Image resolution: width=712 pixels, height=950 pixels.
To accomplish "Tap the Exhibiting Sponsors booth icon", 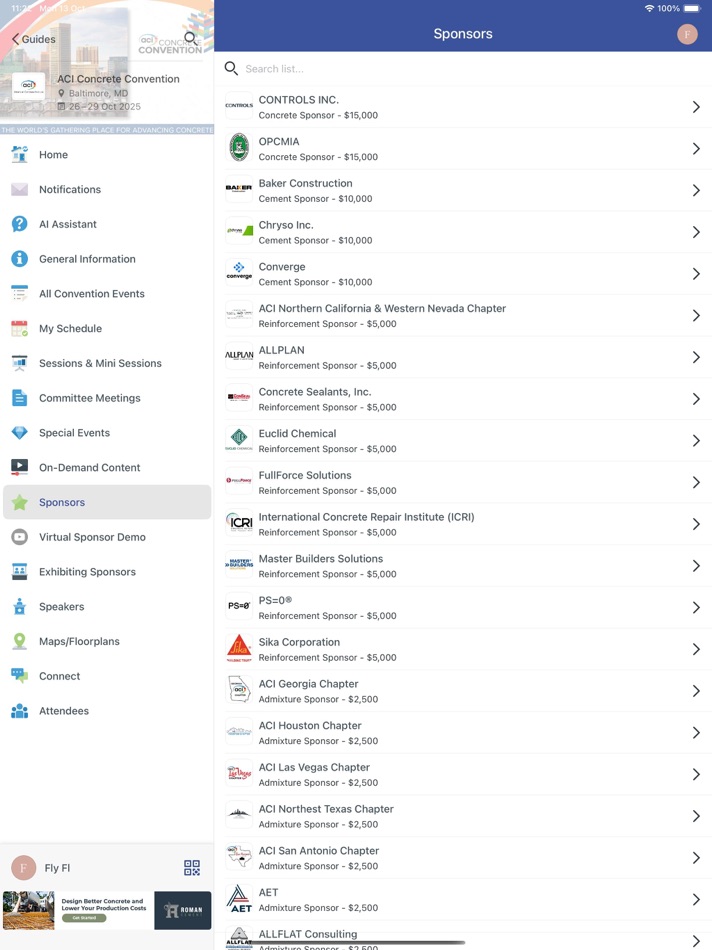I will (x=19, y=571).
